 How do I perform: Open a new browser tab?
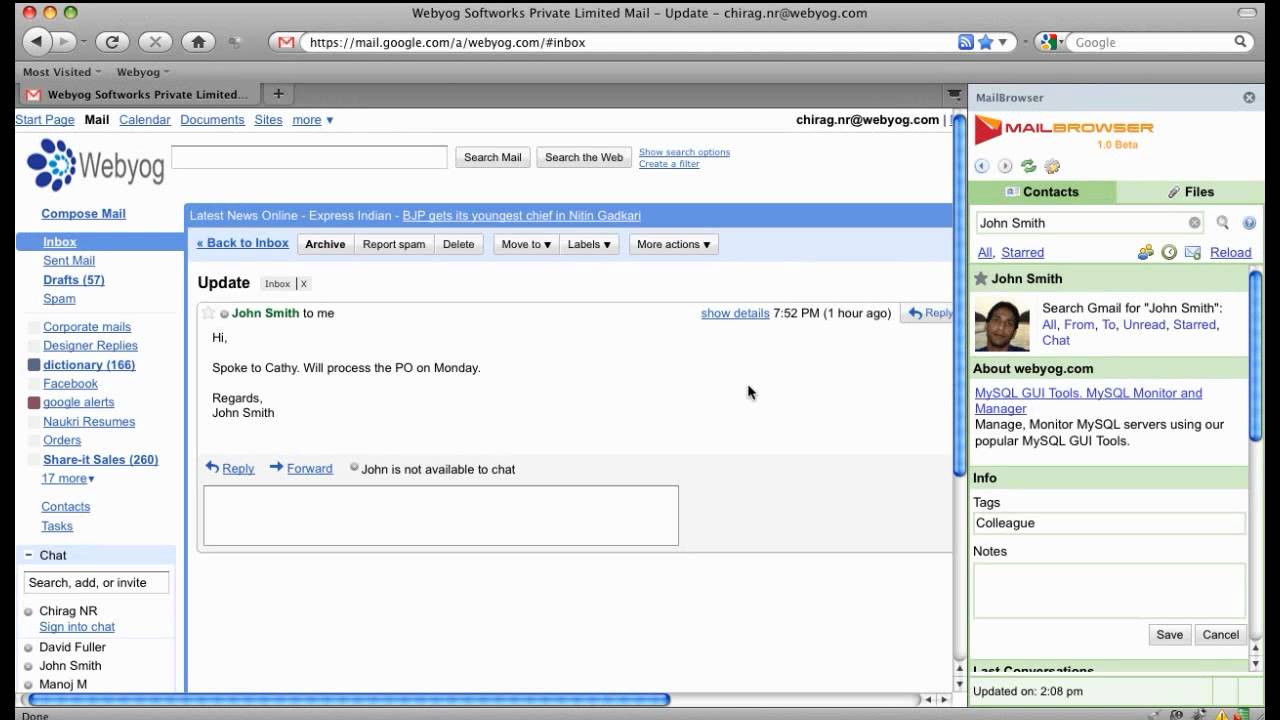pyautogui.click(x=278, y=94)
